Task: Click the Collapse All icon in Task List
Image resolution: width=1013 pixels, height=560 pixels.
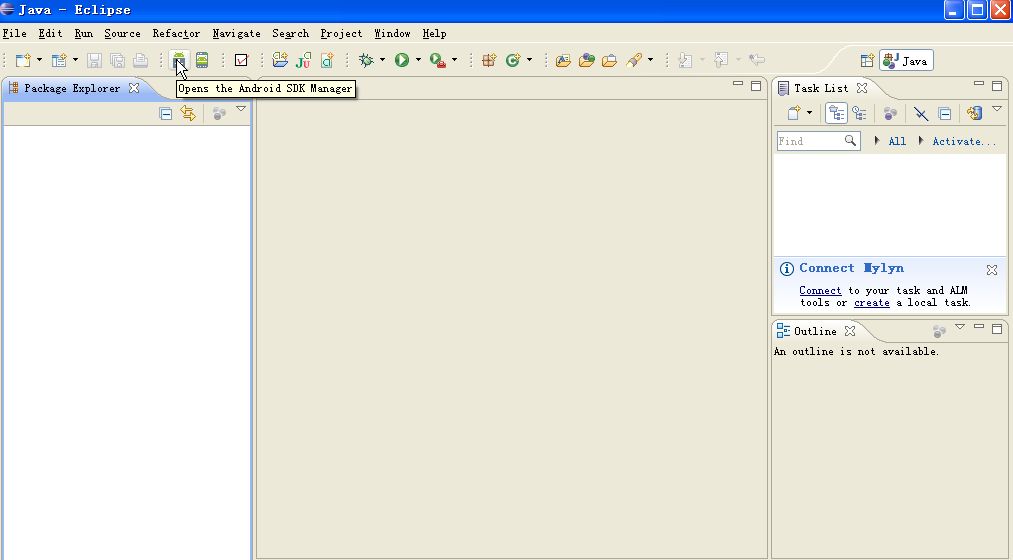Action: click(945, 114)
